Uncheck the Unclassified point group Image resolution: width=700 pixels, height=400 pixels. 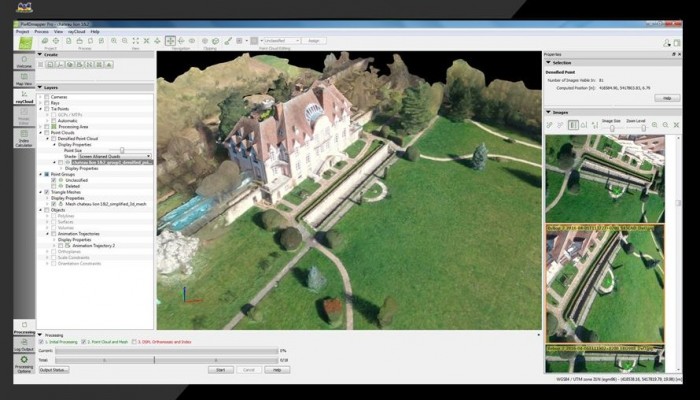pyautogui.click(x=54, y=180)
